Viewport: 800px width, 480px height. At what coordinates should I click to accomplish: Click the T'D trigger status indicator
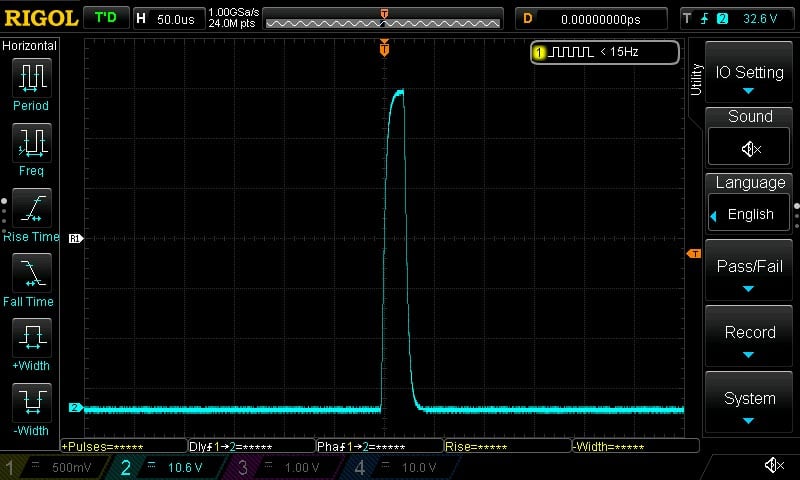(106, 18)
